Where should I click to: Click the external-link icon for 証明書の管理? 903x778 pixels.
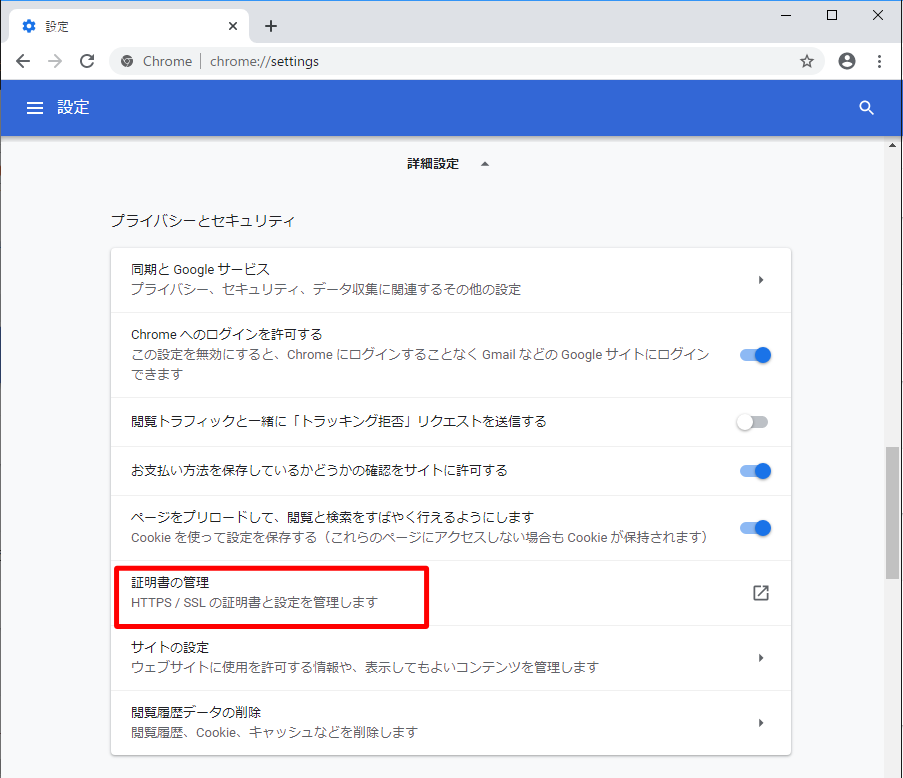point(761,593)
